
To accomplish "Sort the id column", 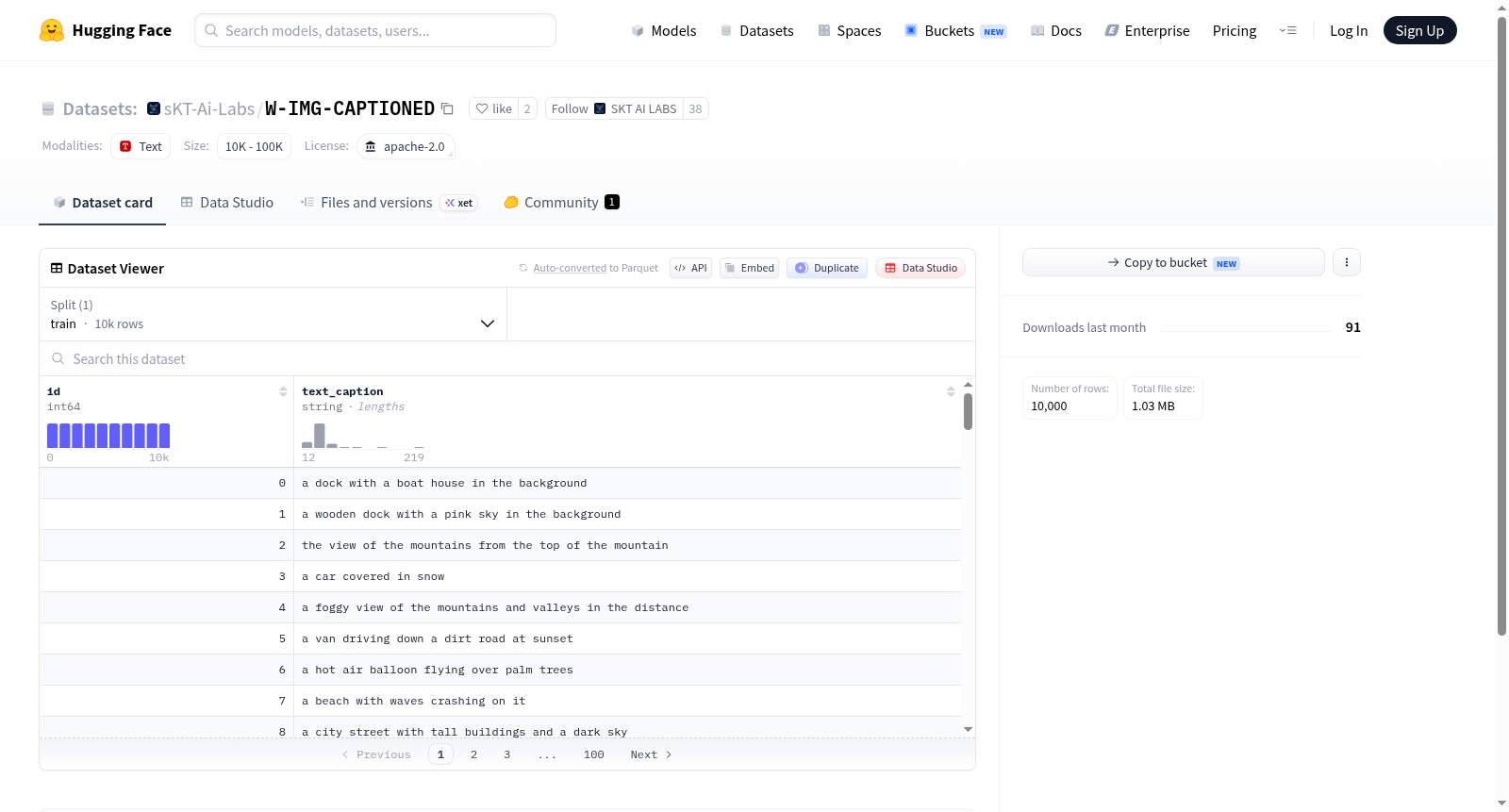I will tap(283, 391).
